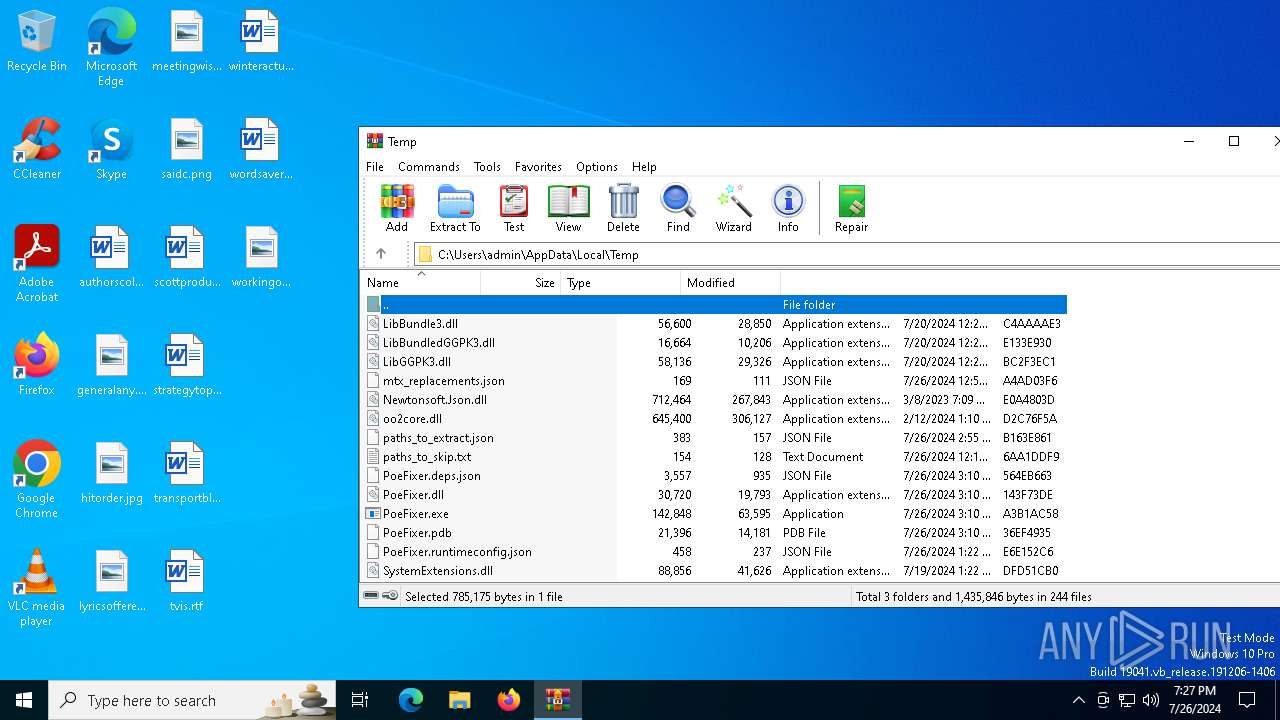Launch the Wizard wand tool
Viewport: 1280px width, 720px height.
tap(733, 208)
